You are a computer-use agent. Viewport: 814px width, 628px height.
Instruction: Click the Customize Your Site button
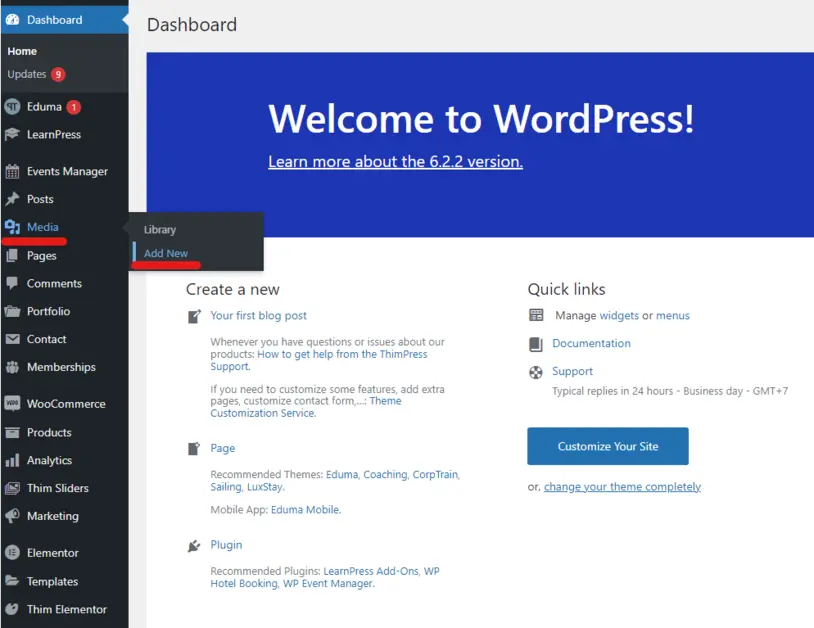[607, 447]
